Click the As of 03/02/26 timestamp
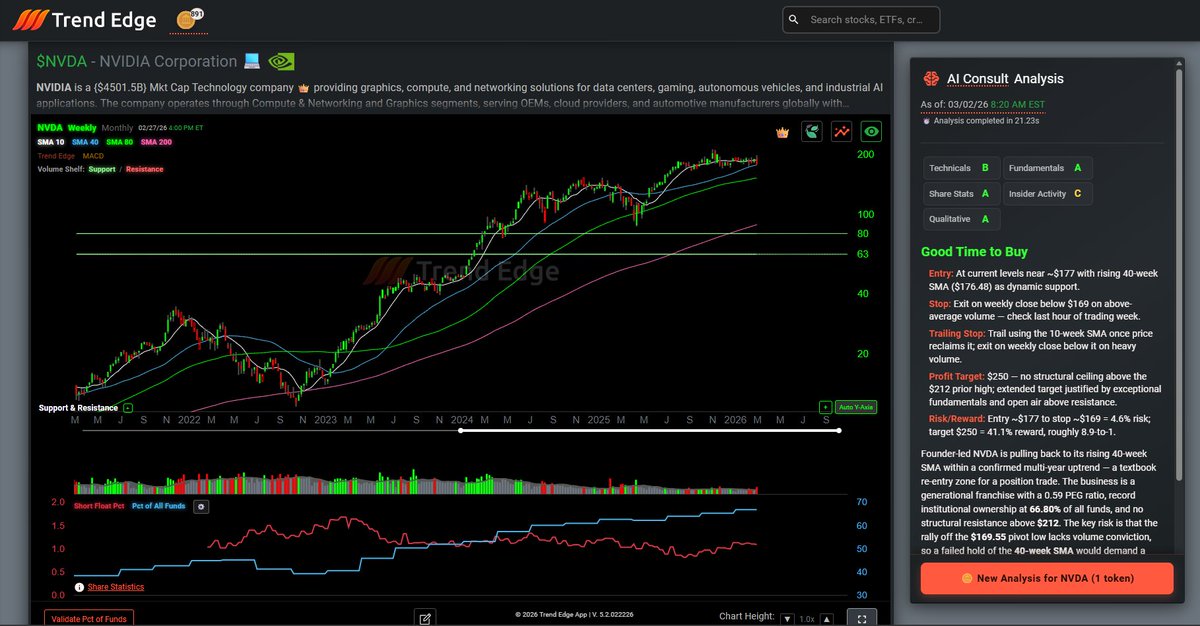The height and width of the screenshot is (626, 1200). pyautogui.click(x=982, y=104)
